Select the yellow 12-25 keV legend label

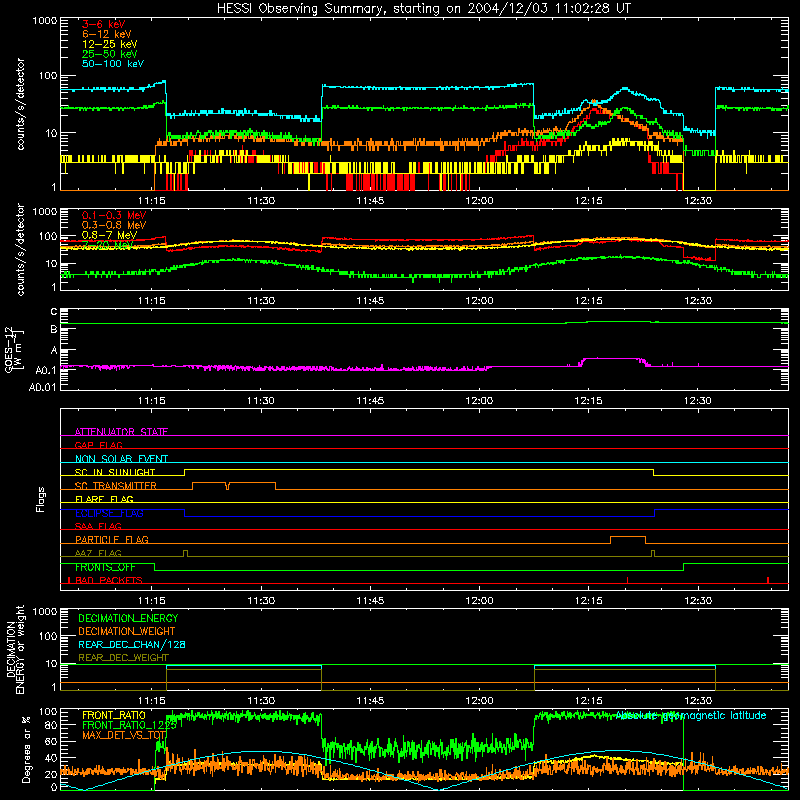pyautogui.click(x=110, y=44)
